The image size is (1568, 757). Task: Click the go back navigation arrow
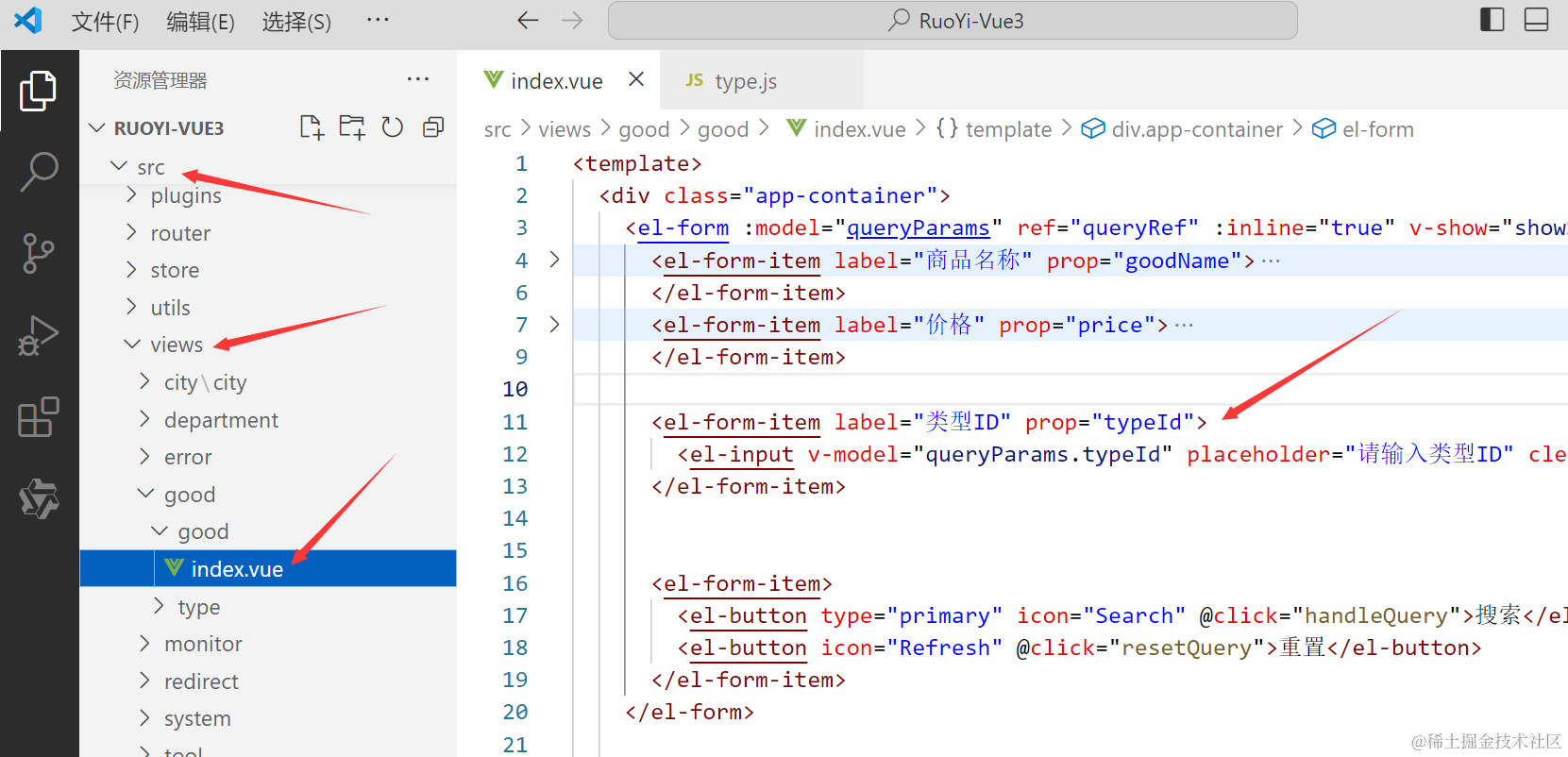pyautogui.click(x=528, y=20)
